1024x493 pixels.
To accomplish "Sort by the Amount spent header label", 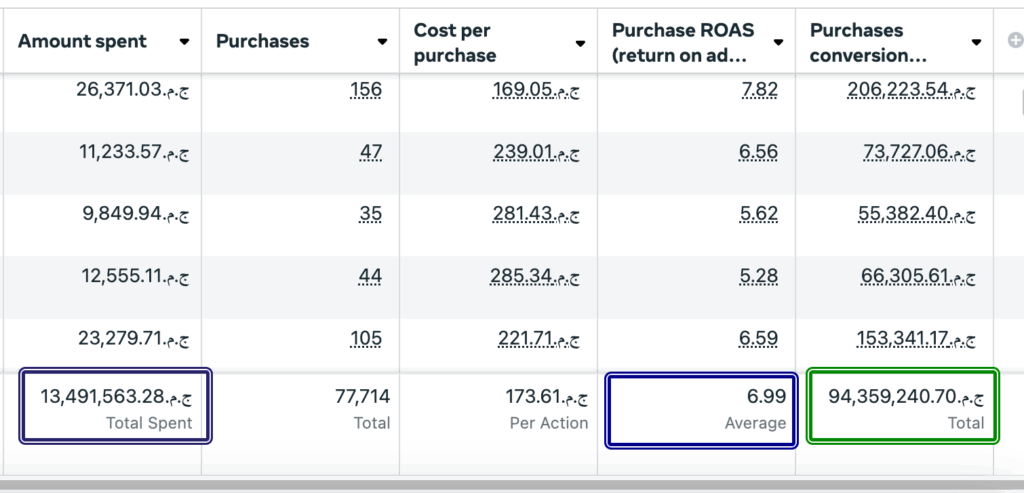I will 82,41.
